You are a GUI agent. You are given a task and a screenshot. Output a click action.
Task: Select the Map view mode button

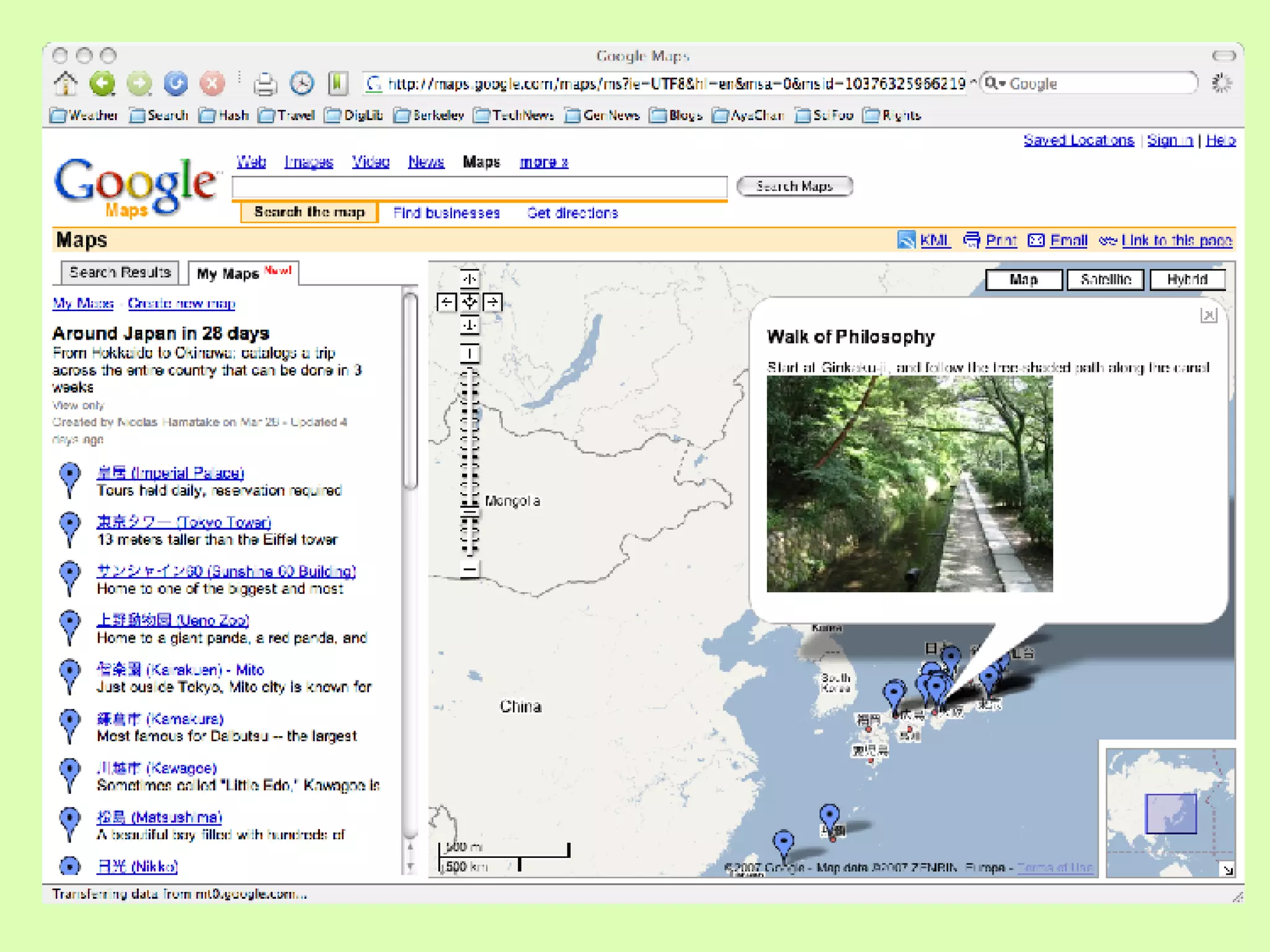coord(1023,280)
